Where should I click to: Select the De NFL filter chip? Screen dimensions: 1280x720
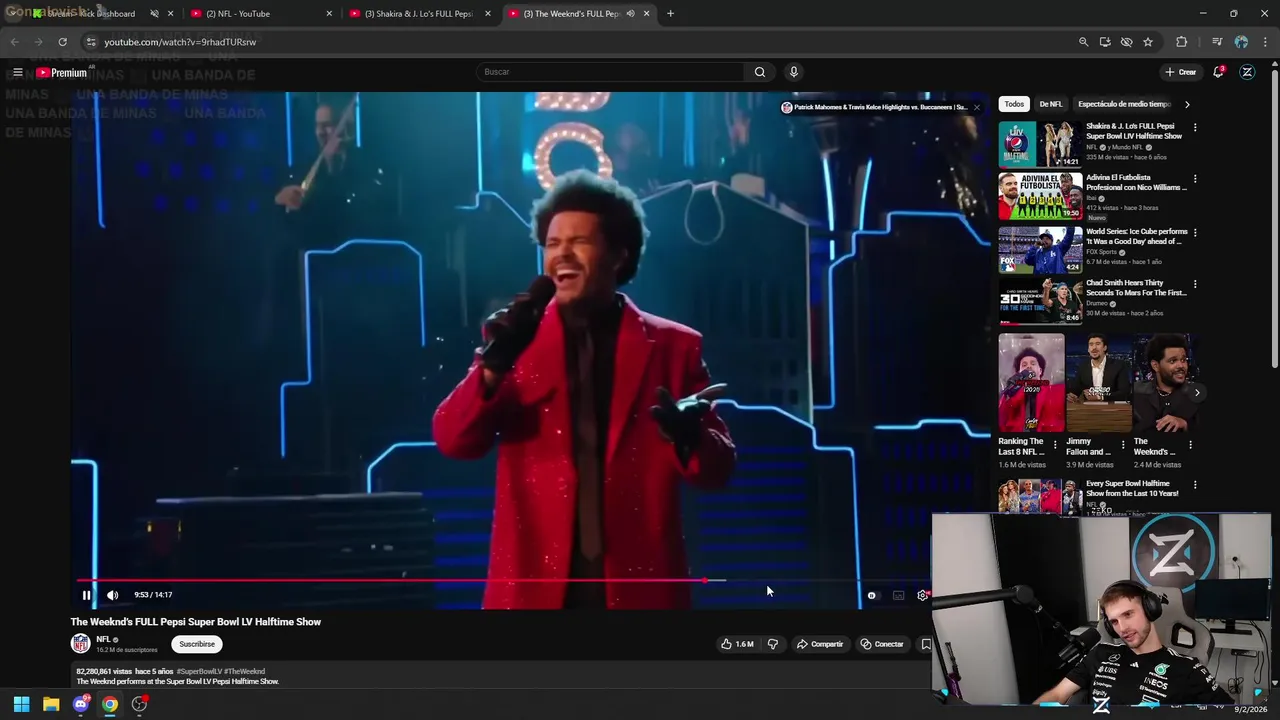point(1051,104)
